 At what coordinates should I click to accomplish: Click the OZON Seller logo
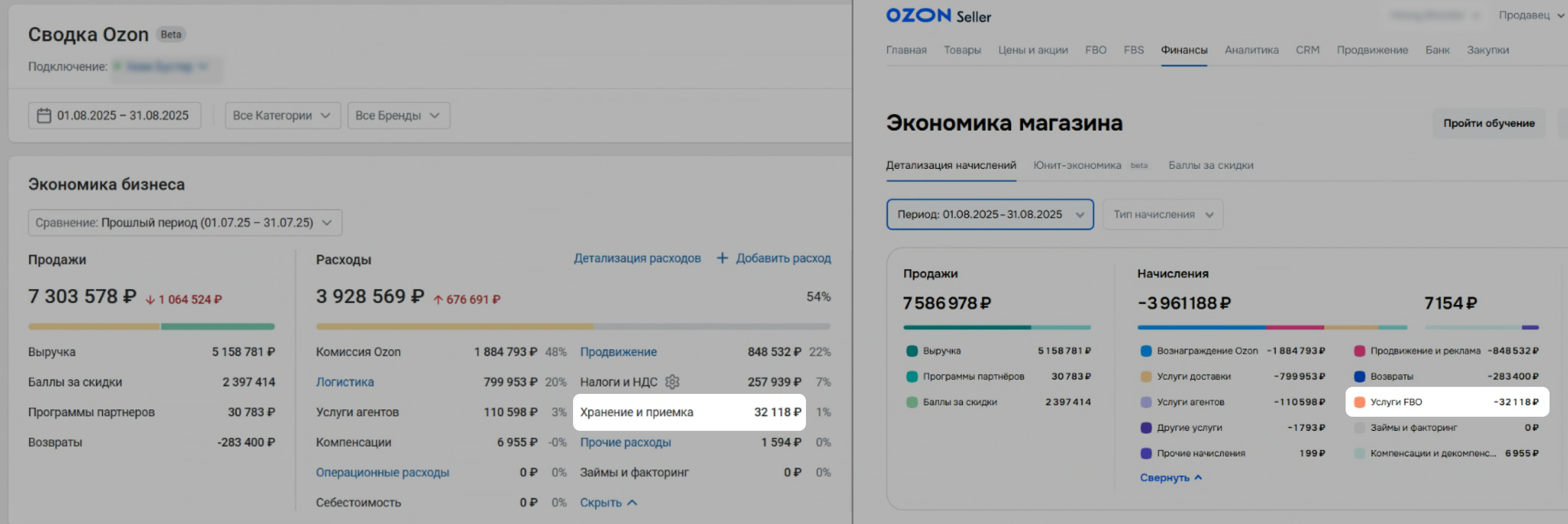[x=938, y=16]
